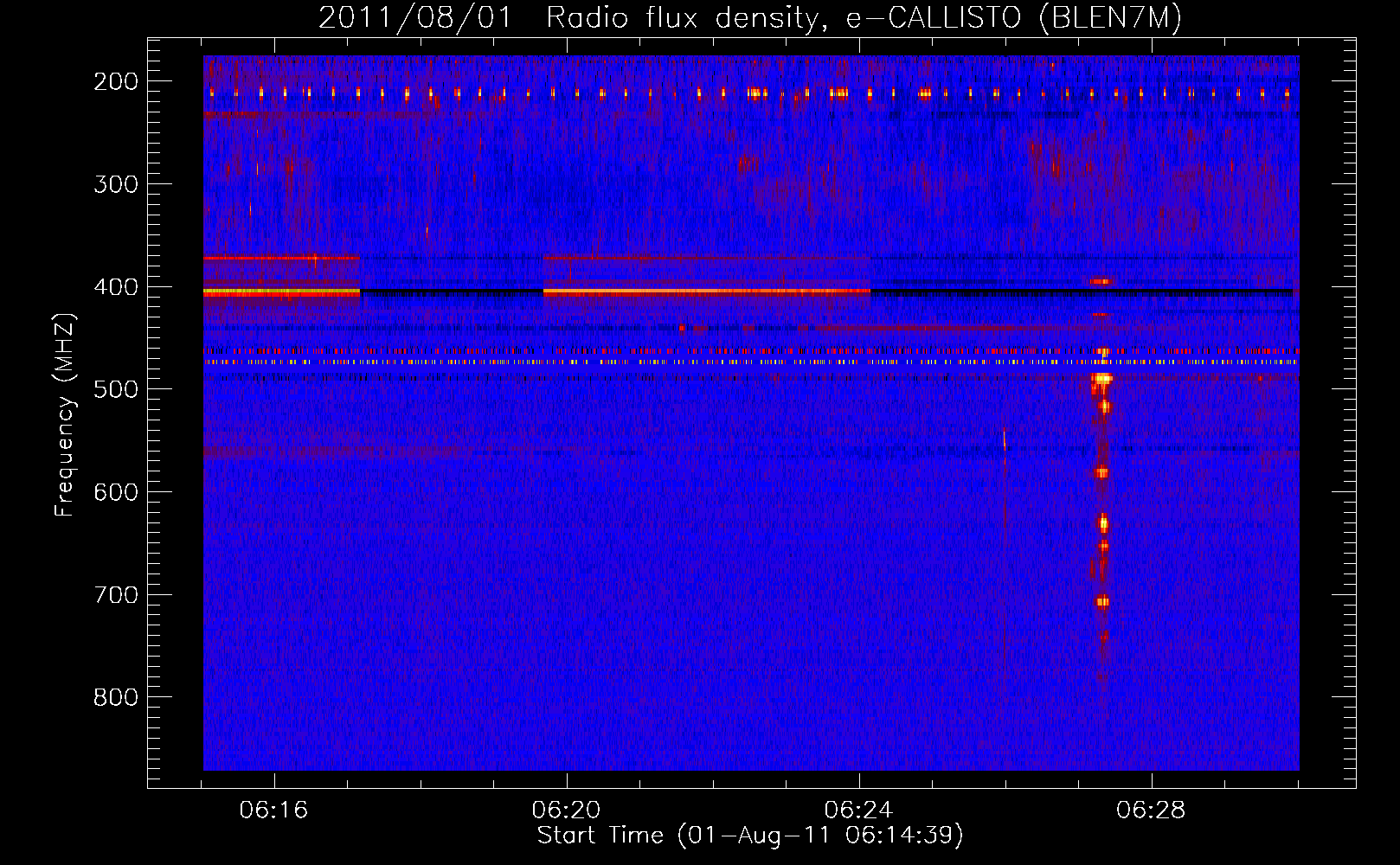Click the 300 frequency tick label
The image size is (1400, 865).
pos(116,184)
